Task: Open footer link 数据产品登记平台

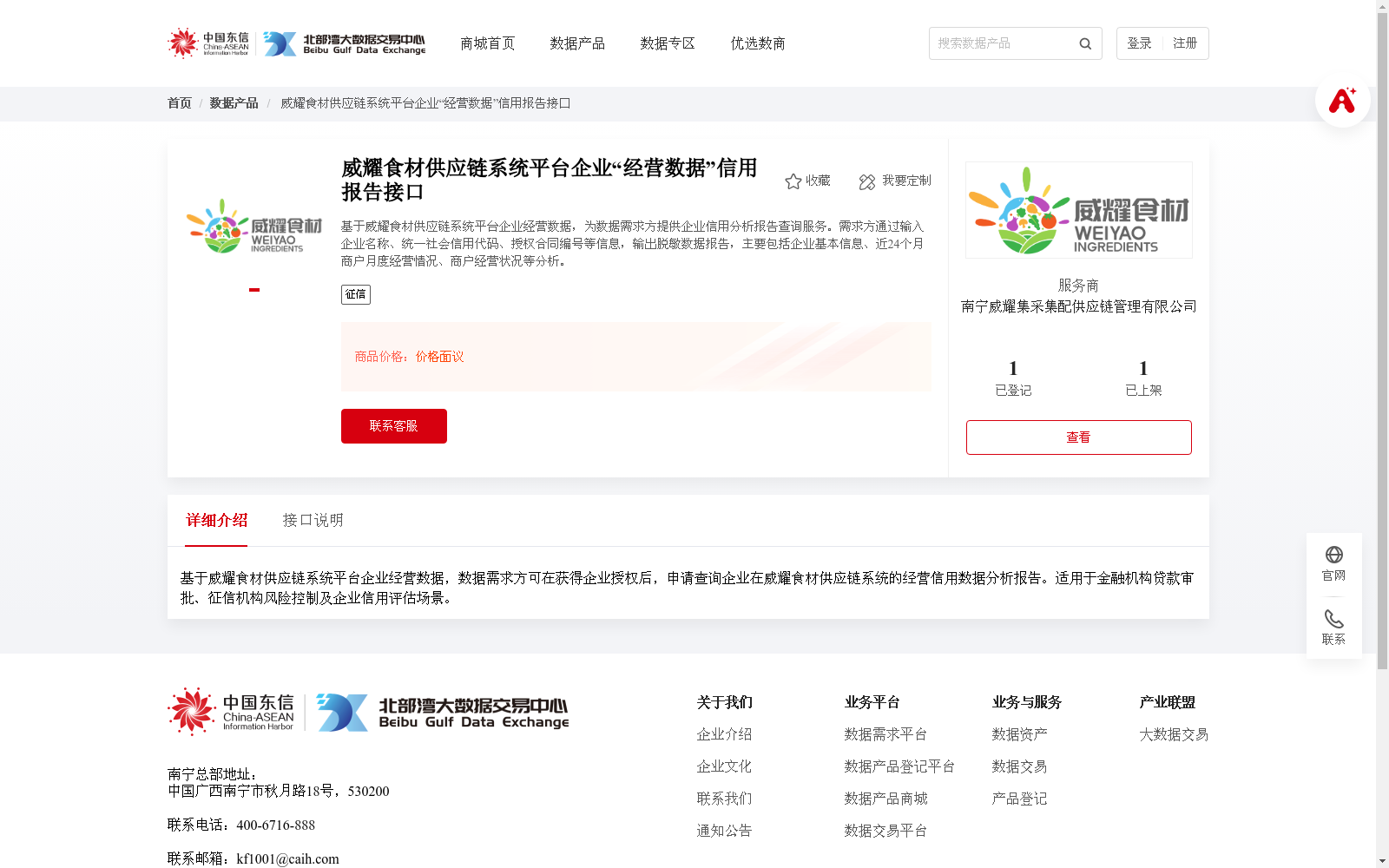Action: 899,766
